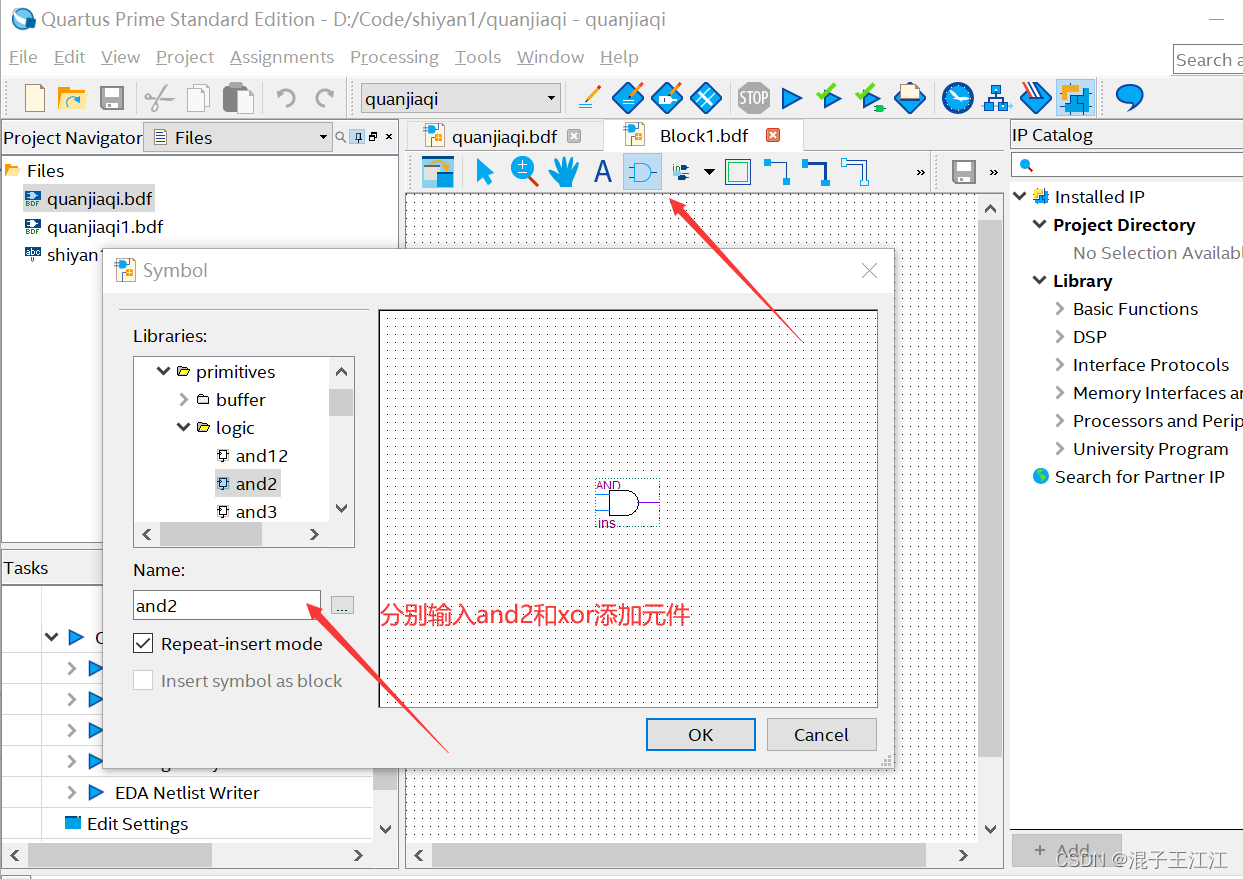Click the IP Catalog toolbar icon
The image size is (1243, 879).
pos(1075,98)
